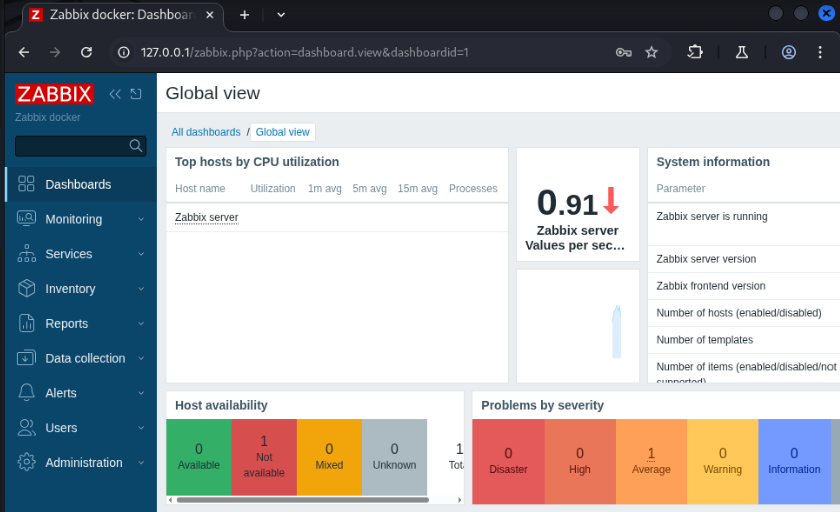
Task: Expand the Inventory menu chevron
Action: pos(141,289)
